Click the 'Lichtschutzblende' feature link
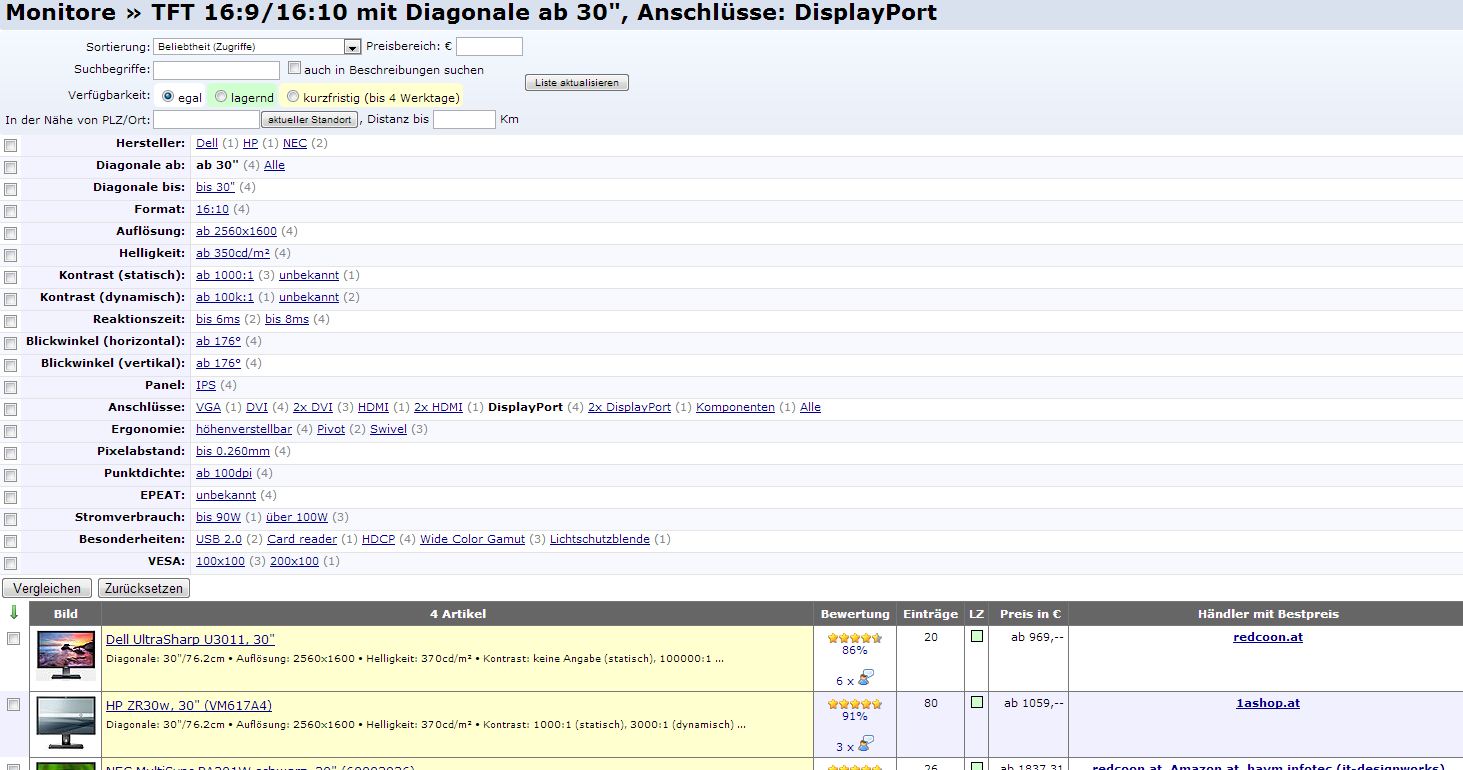The image size is (1463, 770). tap(600, 539)
